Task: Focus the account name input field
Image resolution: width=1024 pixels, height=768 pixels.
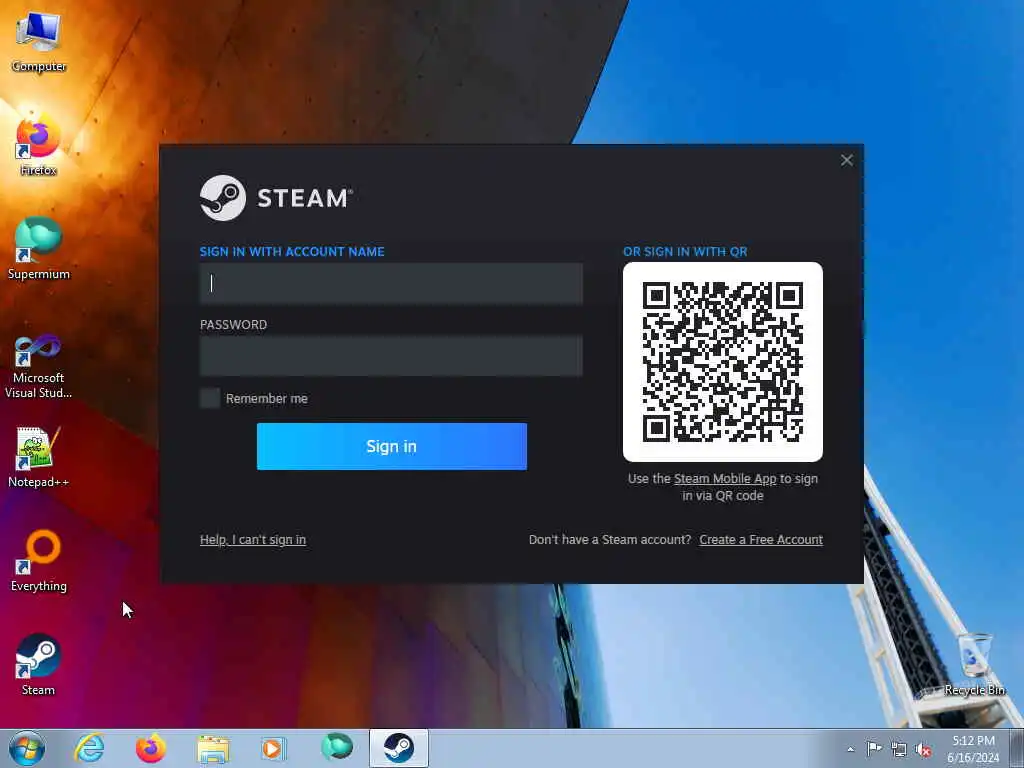Action: point(391,283)
